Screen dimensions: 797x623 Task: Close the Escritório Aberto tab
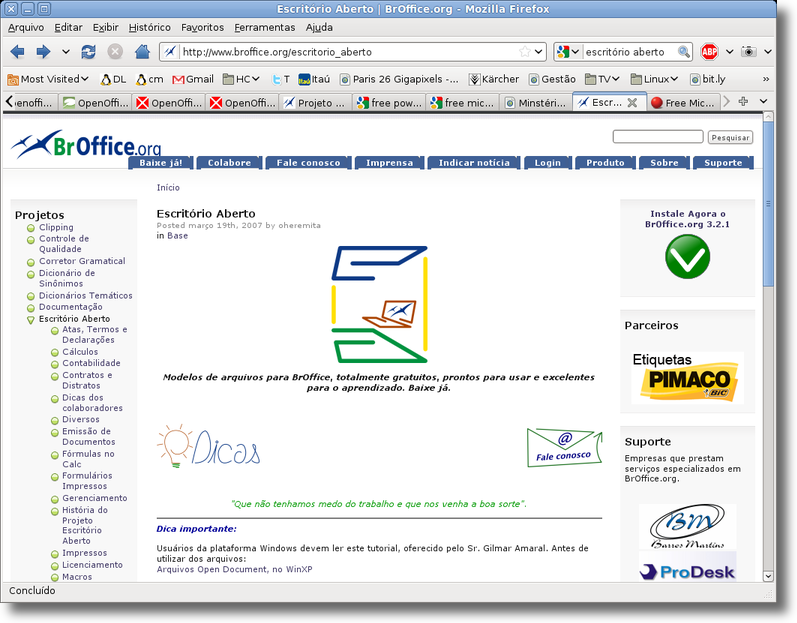tap(632, 103)
